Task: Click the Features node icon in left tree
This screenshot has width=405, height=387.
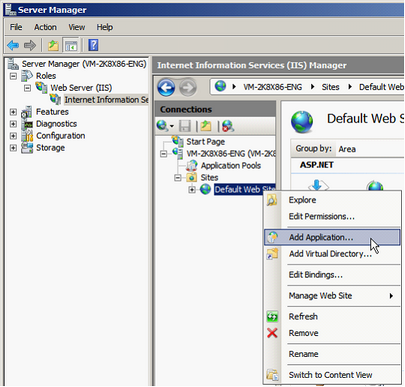Action: [x=27, y=112]
